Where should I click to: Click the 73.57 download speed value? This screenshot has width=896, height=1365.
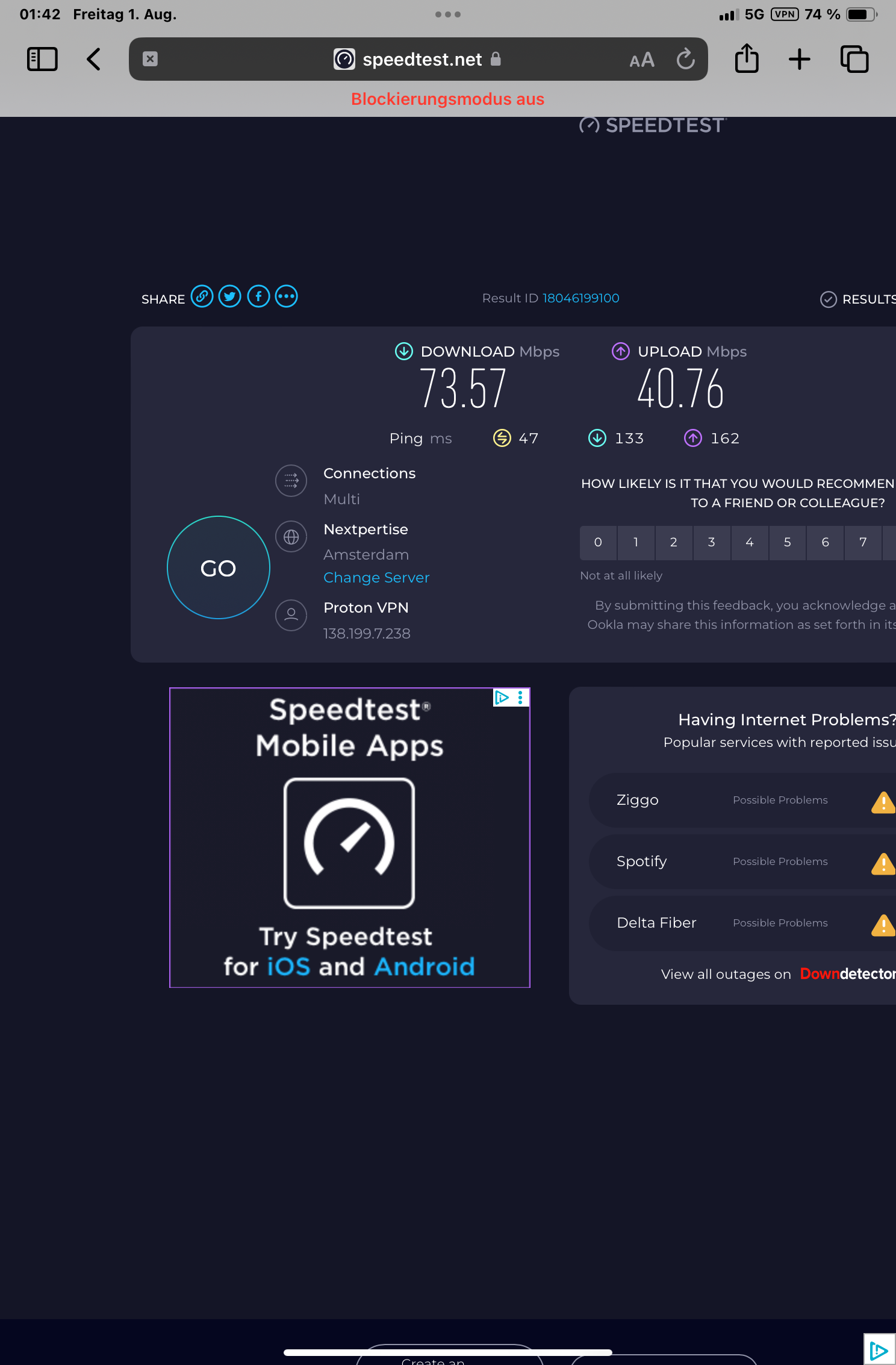[463, 389]
